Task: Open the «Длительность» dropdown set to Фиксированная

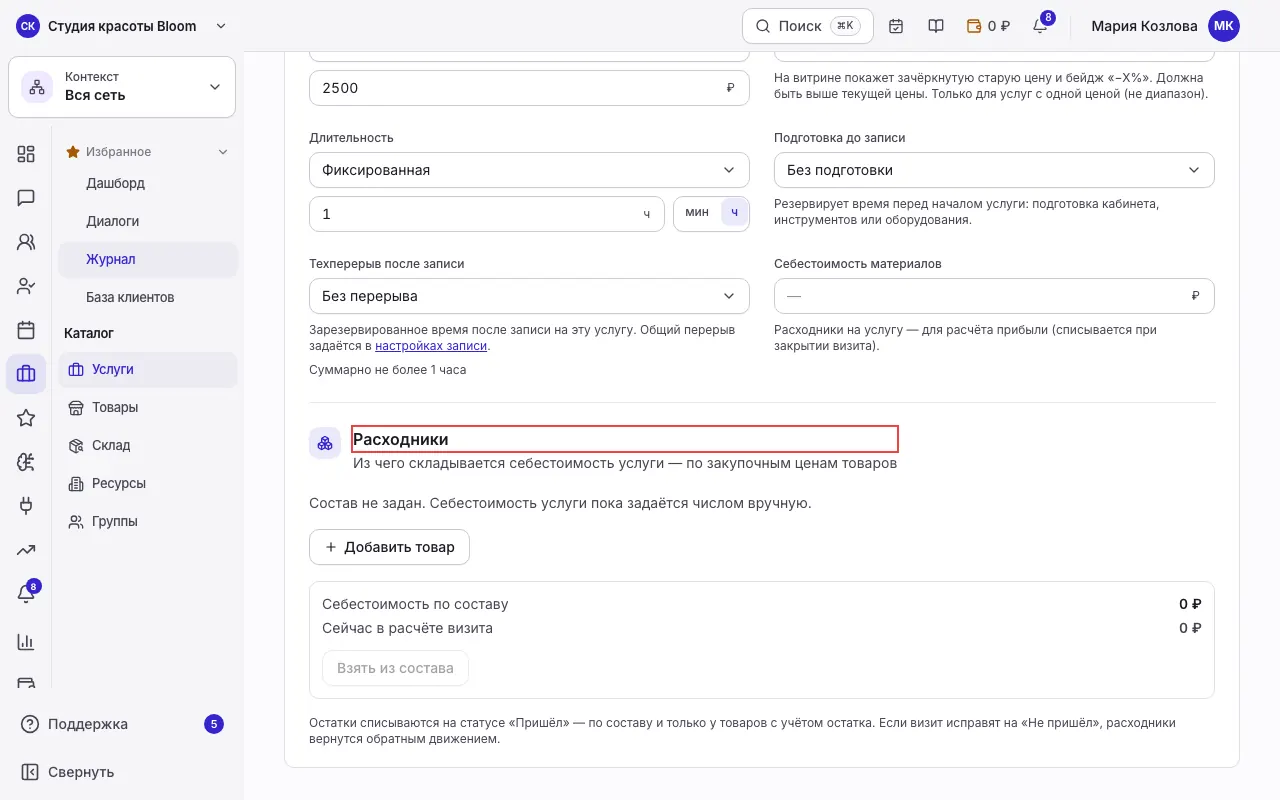Action: [x=529, y=170]
